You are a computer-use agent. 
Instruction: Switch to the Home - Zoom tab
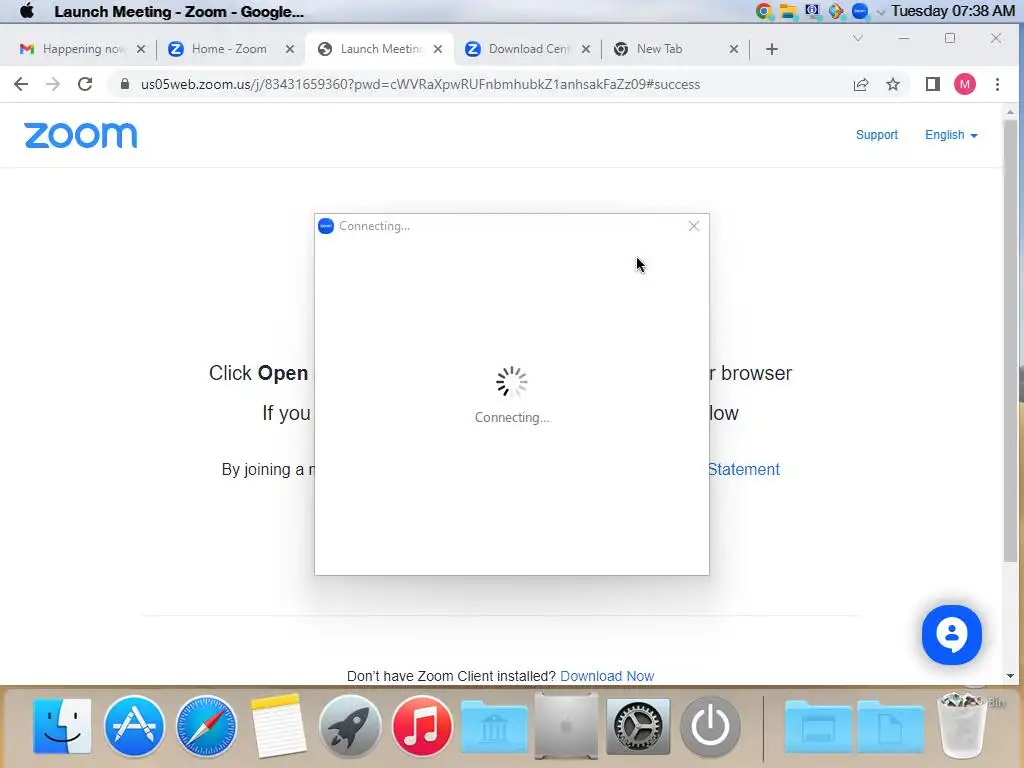(x=230, y=49)
